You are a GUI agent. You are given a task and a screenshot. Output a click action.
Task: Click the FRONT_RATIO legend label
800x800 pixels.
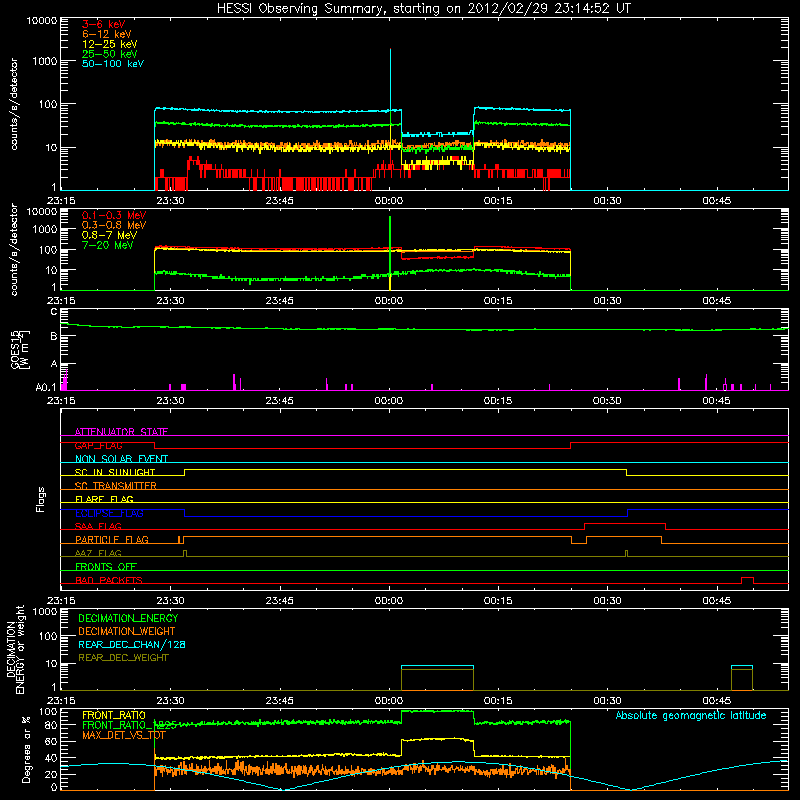click(114, 715)
